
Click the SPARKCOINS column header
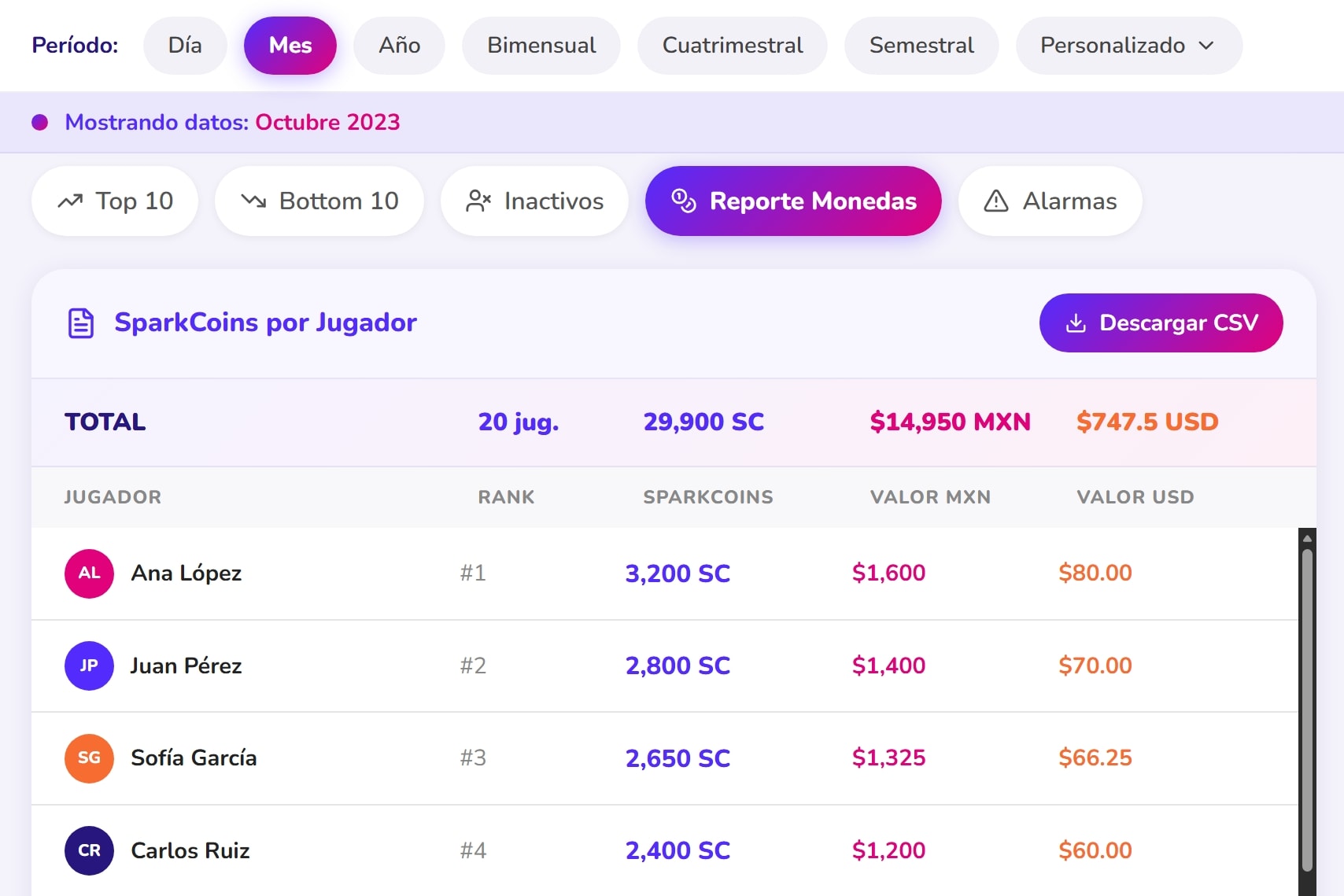point(708,497)
